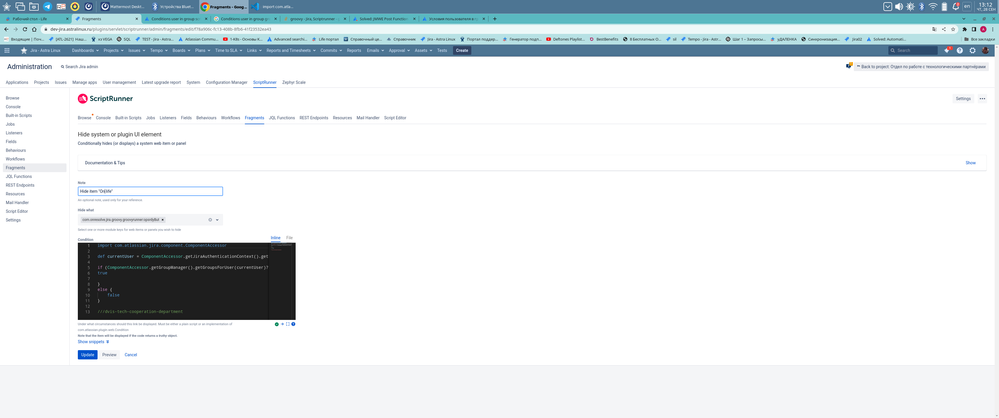Open the Tempo dropdown menu
The height and width of the screenshot is (418, 999).
(157, 50)
